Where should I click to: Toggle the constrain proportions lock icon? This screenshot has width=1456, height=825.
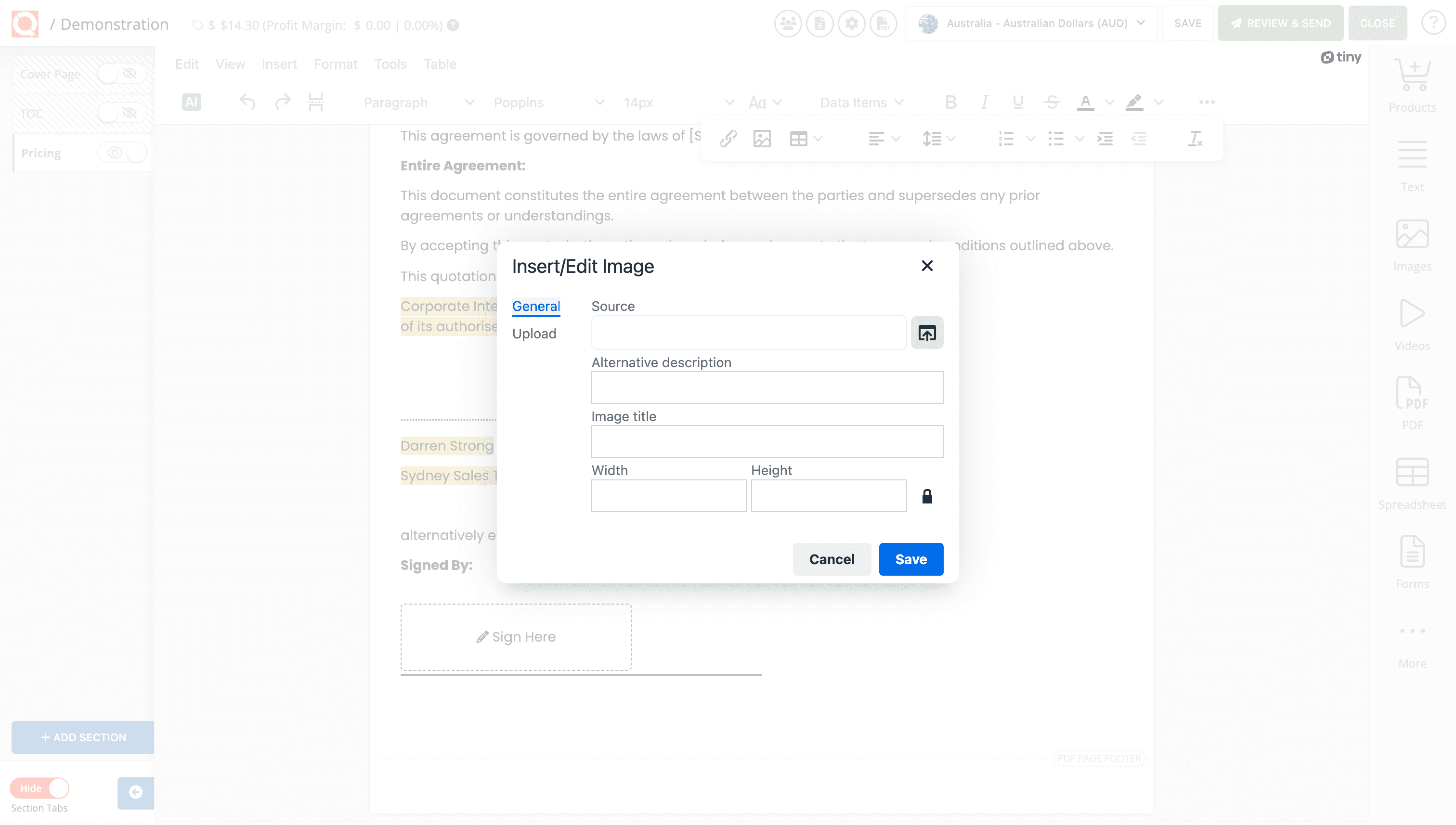click(927, 496)
